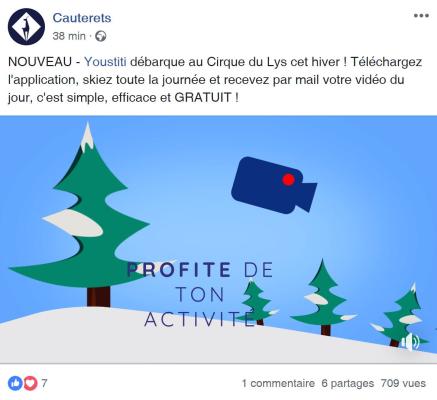The height and width of the screenshot is (400, 437).
Task: Click the camera icon in the video
Action: click(274, 185)
